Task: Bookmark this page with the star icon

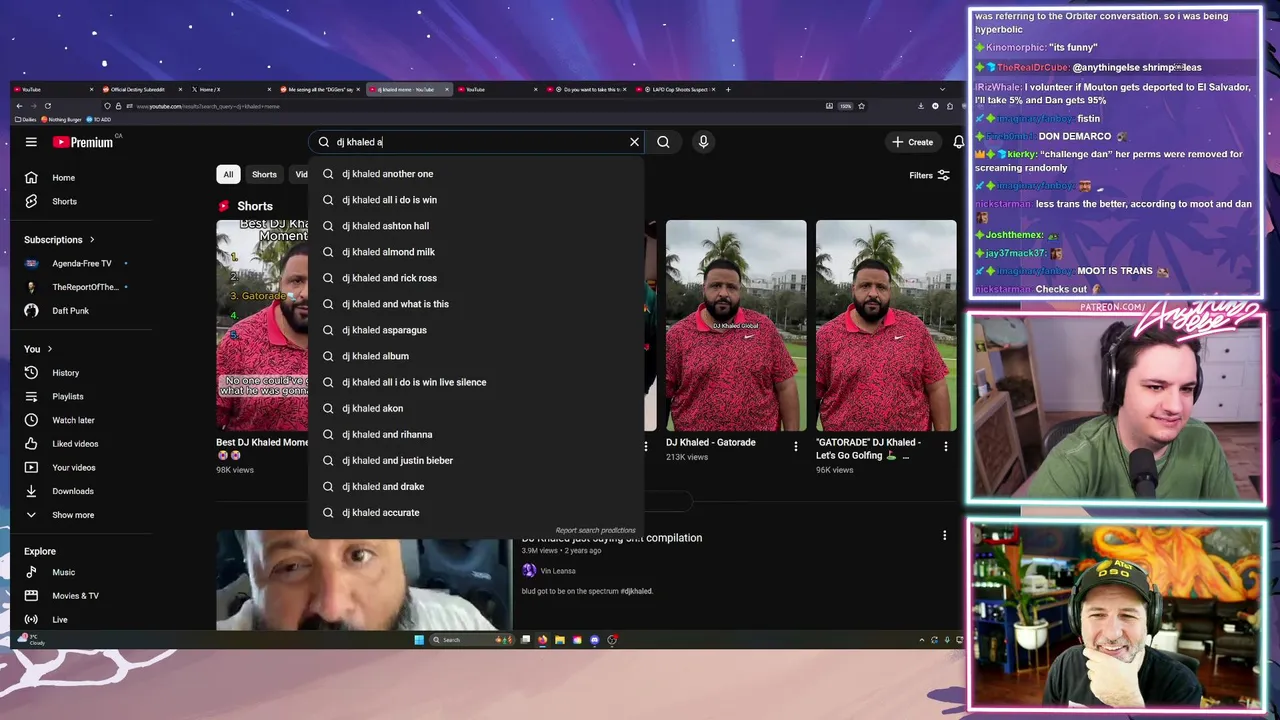Action: click(861, 106)
